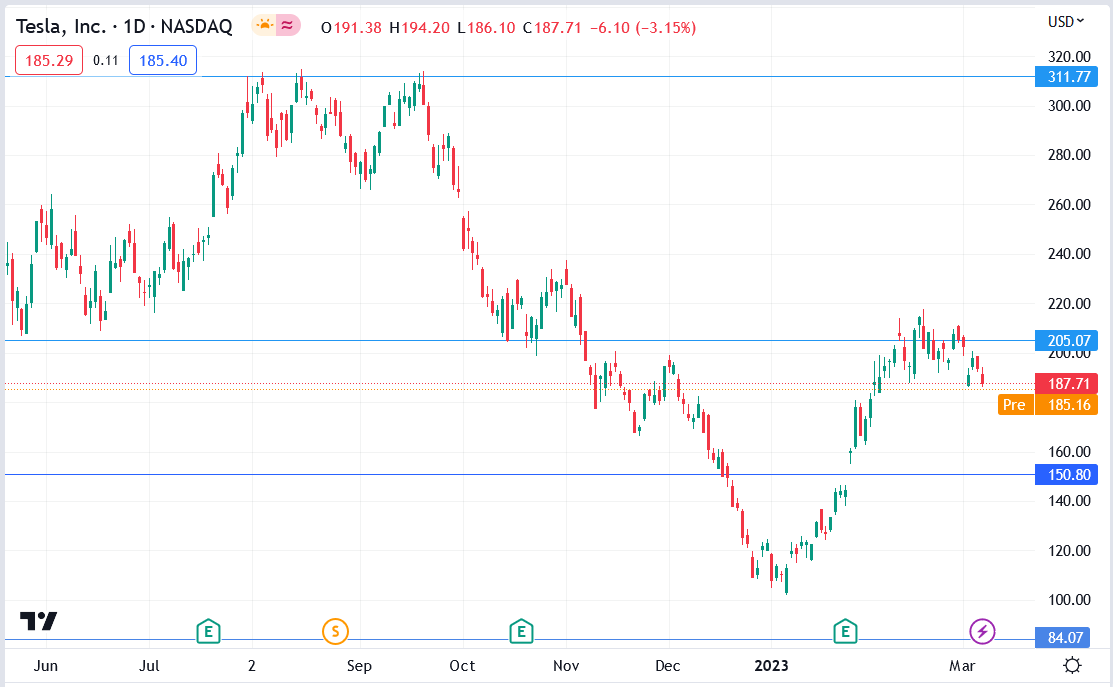Click the pink approximate data icon

(288, 26)
